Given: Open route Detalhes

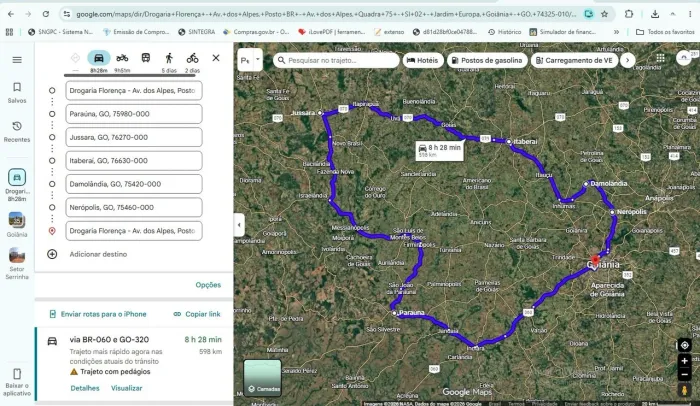Looking at the screenshot, I should coord(85,388).
